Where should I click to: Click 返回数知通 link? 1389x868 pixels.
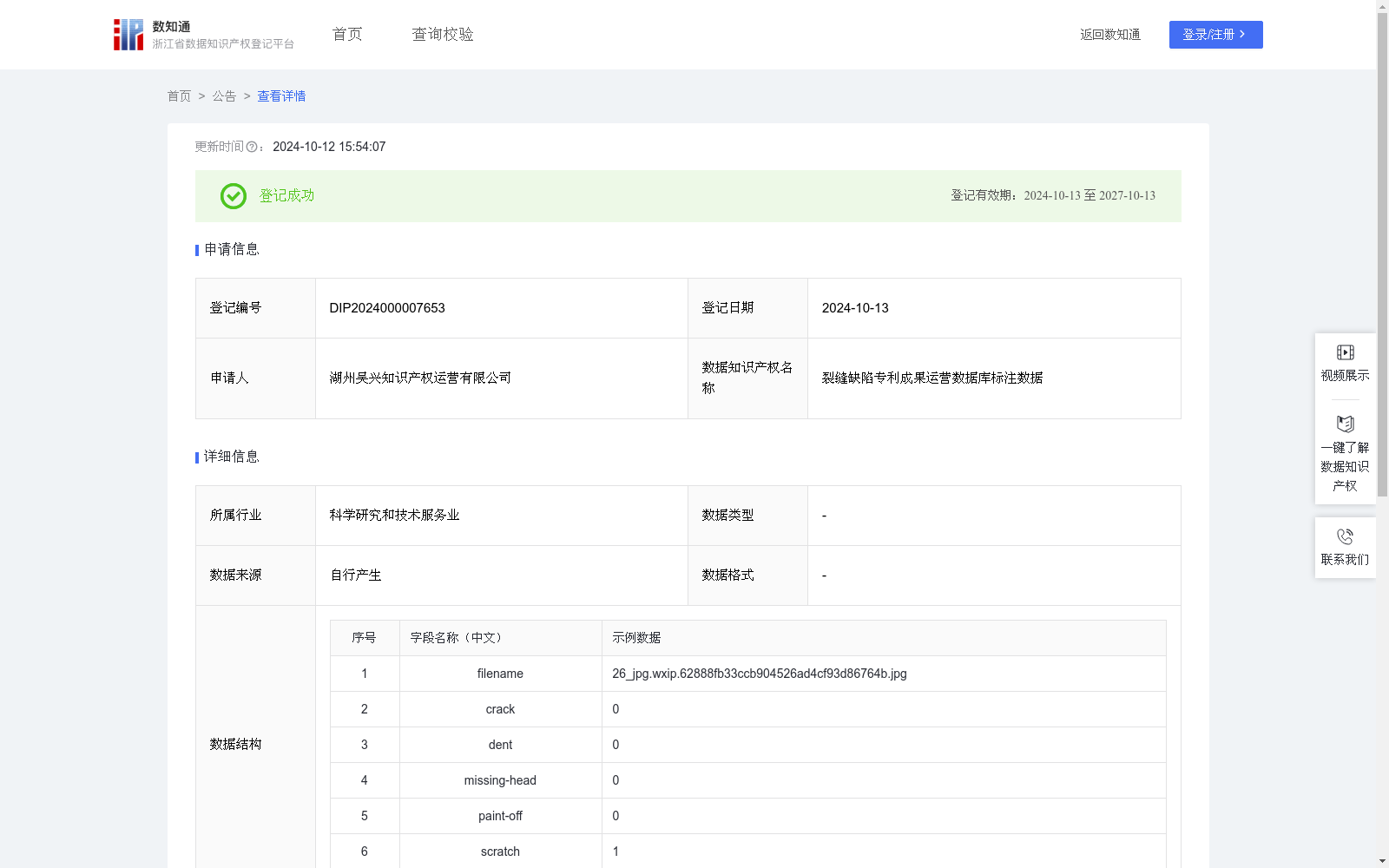click(1110, 35)
